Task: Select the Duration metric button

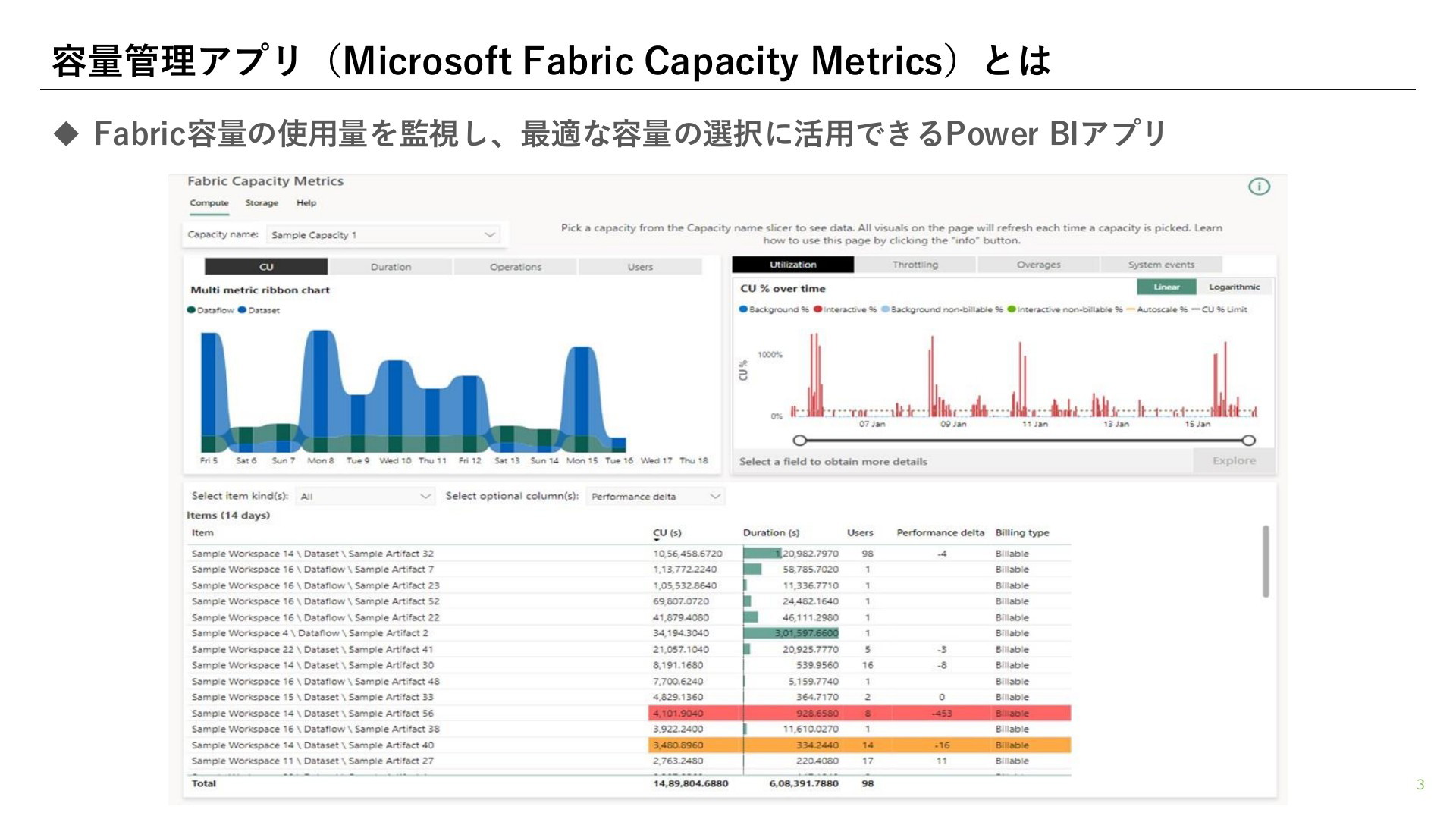Action: (x=391, y=267)
